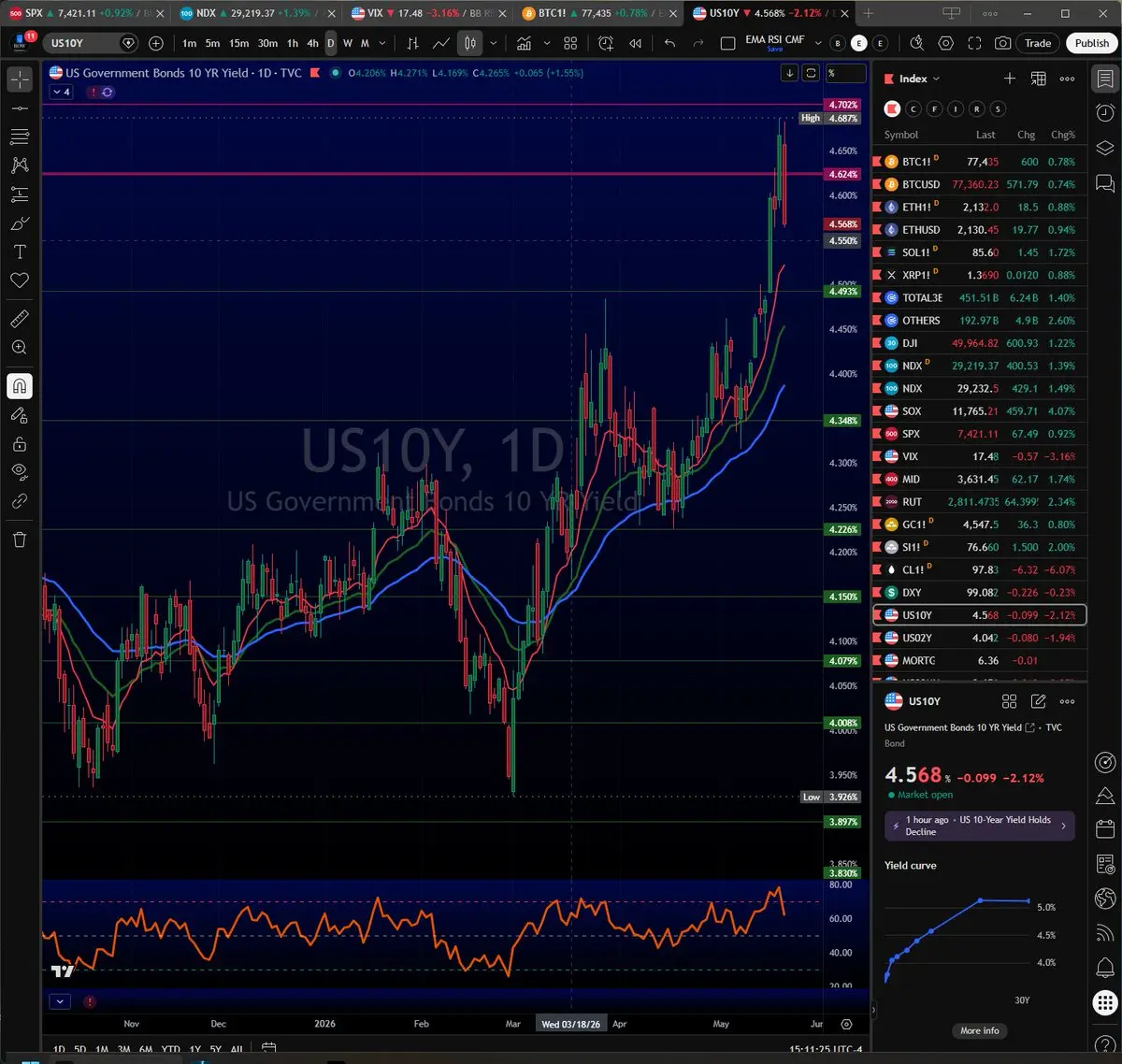Start bar replay
This screenshot has height=1064, width=1122.
636,43
